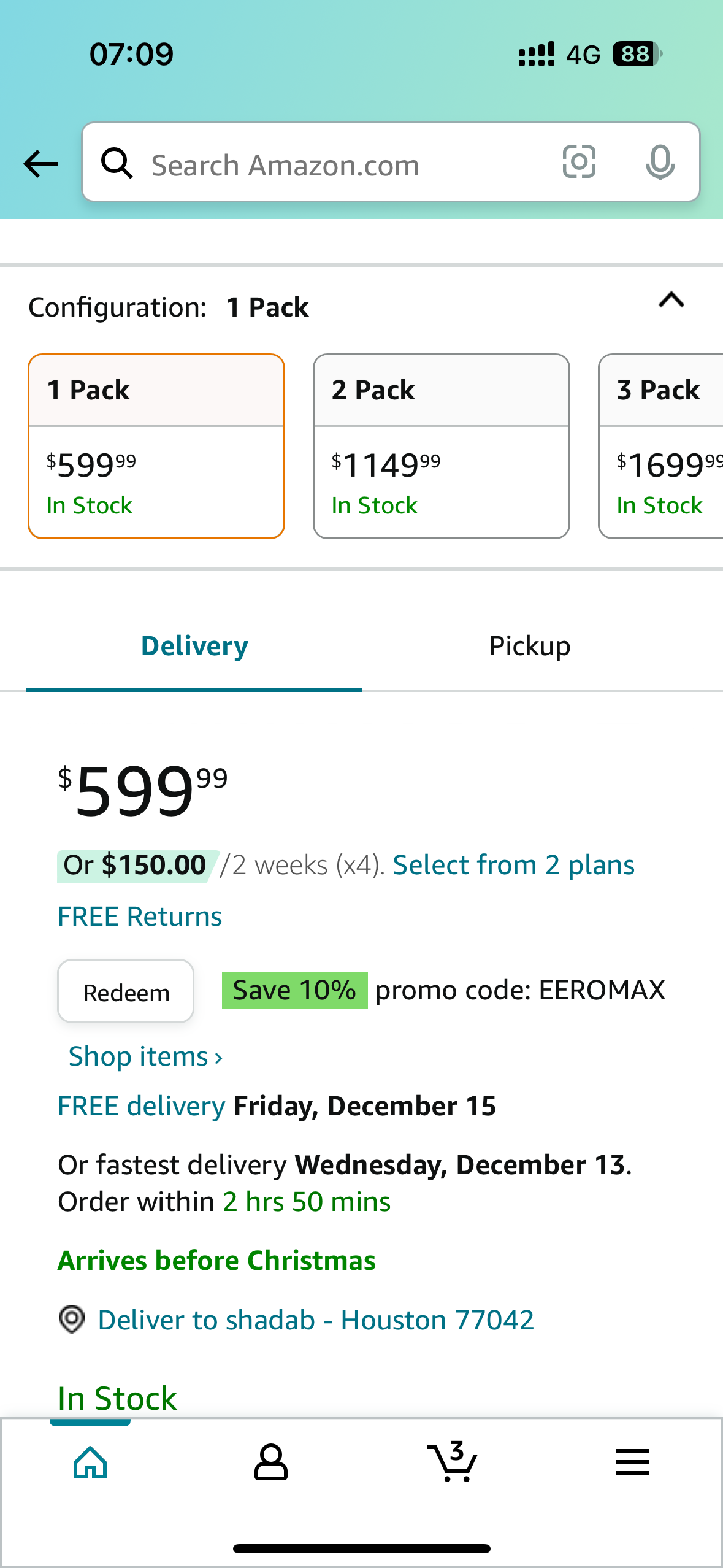This screenshot has height=1568, width=723.
Task: Redeem the EEROMAX promo code
Action: click(x=126, y=991)
